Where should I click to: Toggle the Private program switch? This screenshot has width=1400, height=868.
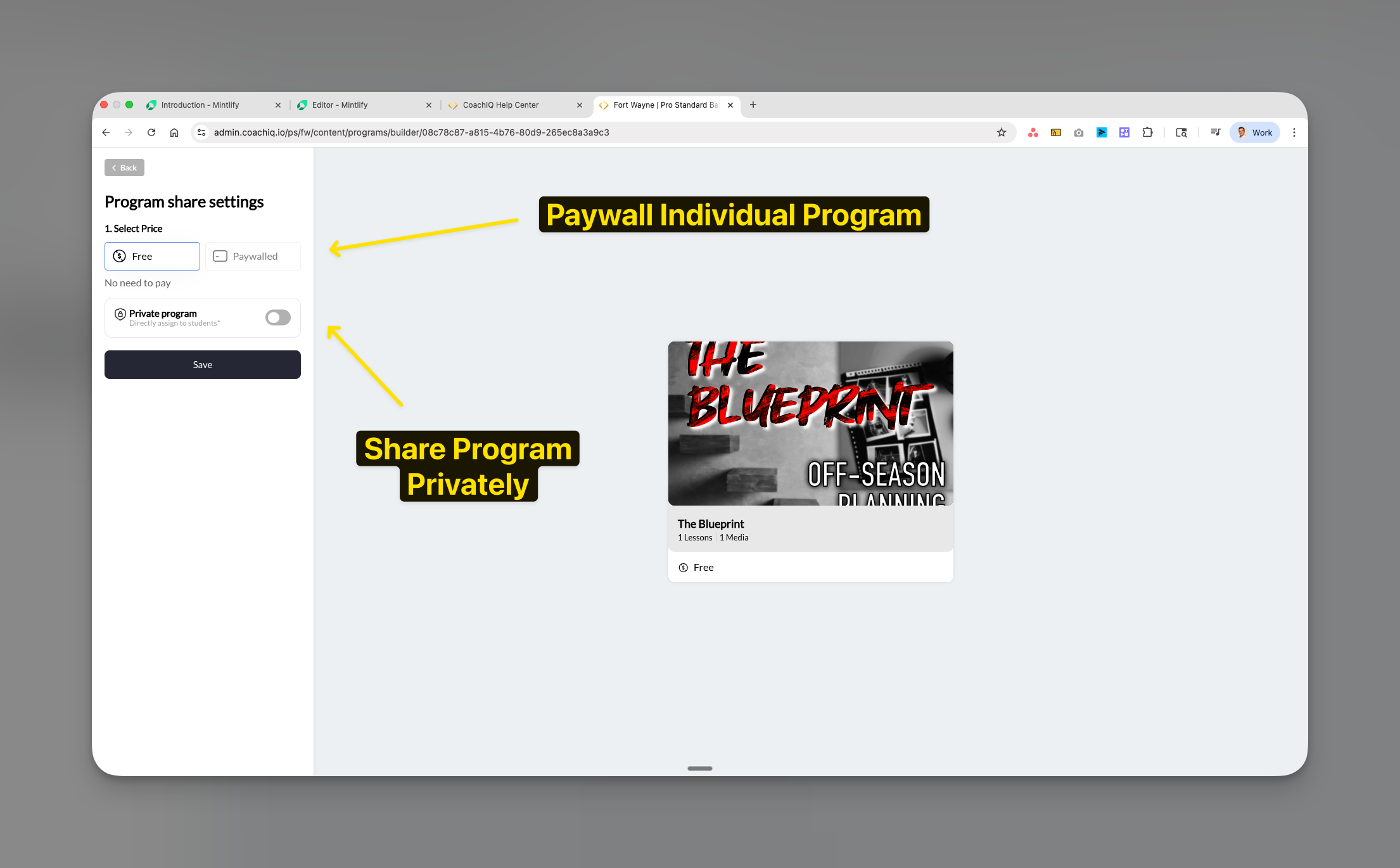(277, 317)
